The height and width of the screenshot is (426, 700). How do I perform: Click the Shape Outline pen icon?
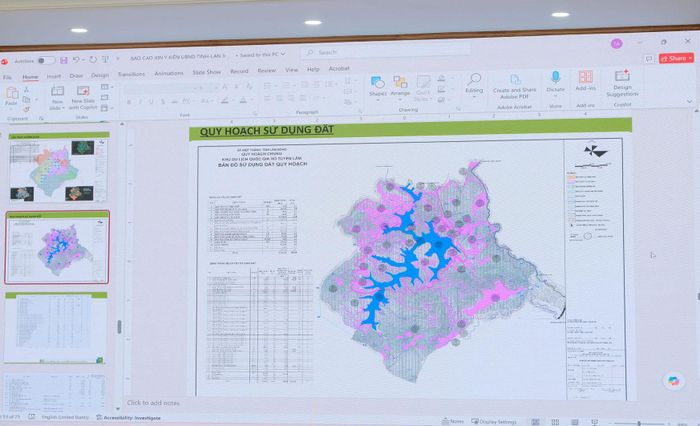[x=442, y=89]
